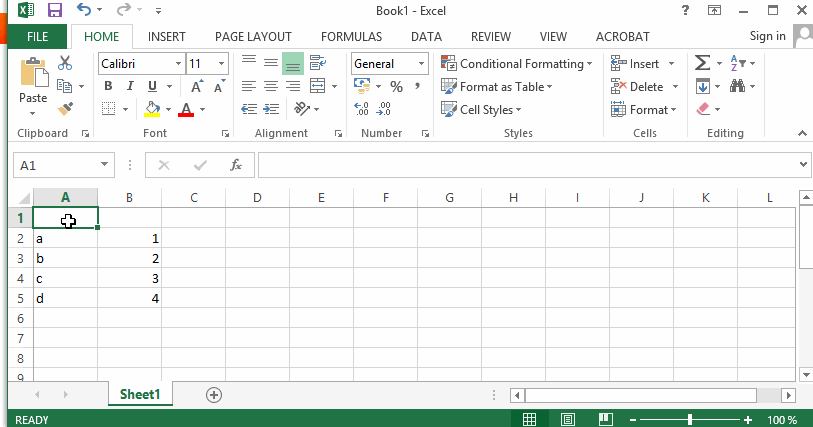Adjust the zoom slider handle
The image size is (813, 427).
690,419
